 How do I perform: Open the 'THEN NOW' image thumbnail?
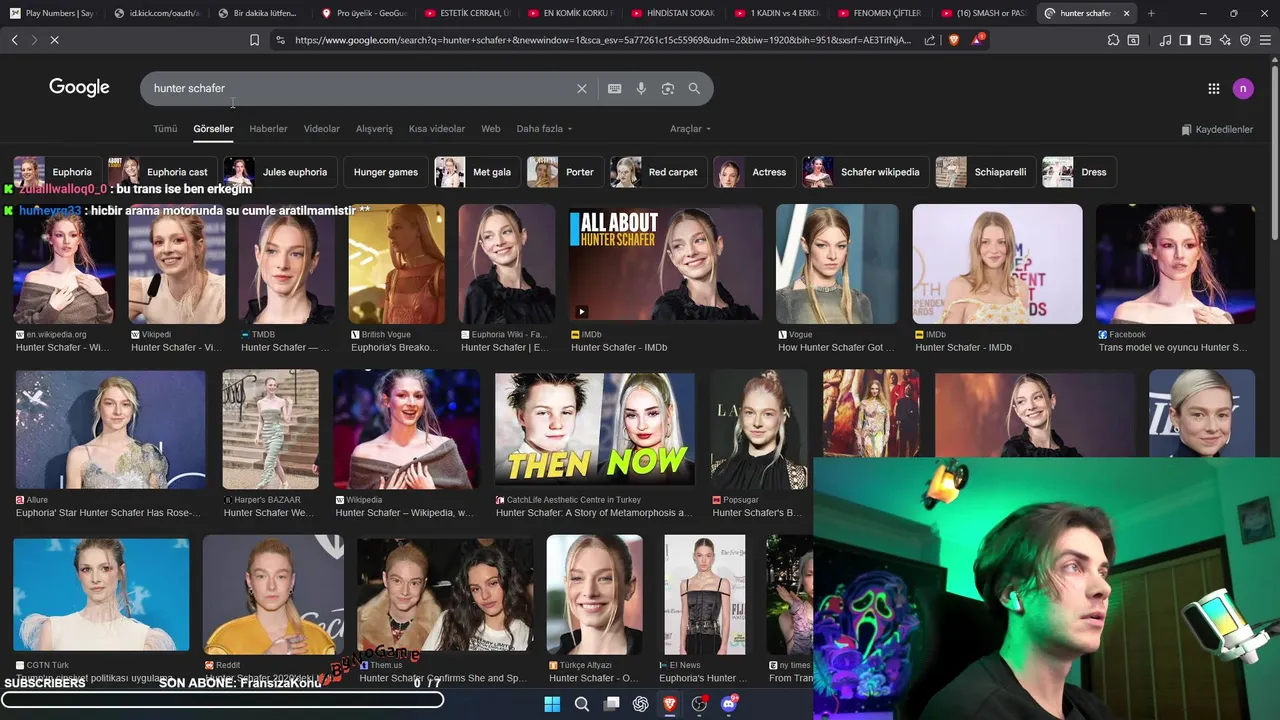(x=595, y=429)
